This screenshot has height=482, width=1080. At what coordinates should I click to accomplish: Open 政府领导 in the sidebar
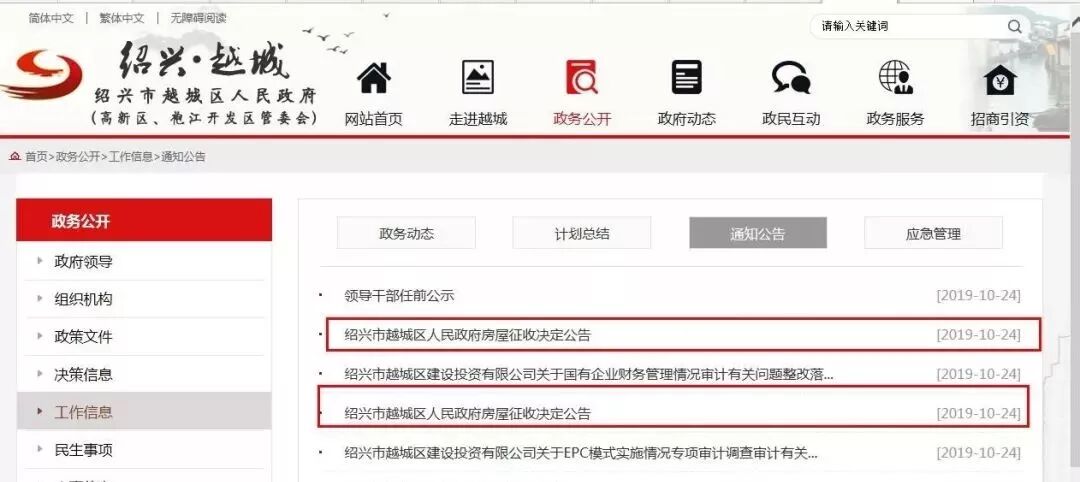(83, 262)
